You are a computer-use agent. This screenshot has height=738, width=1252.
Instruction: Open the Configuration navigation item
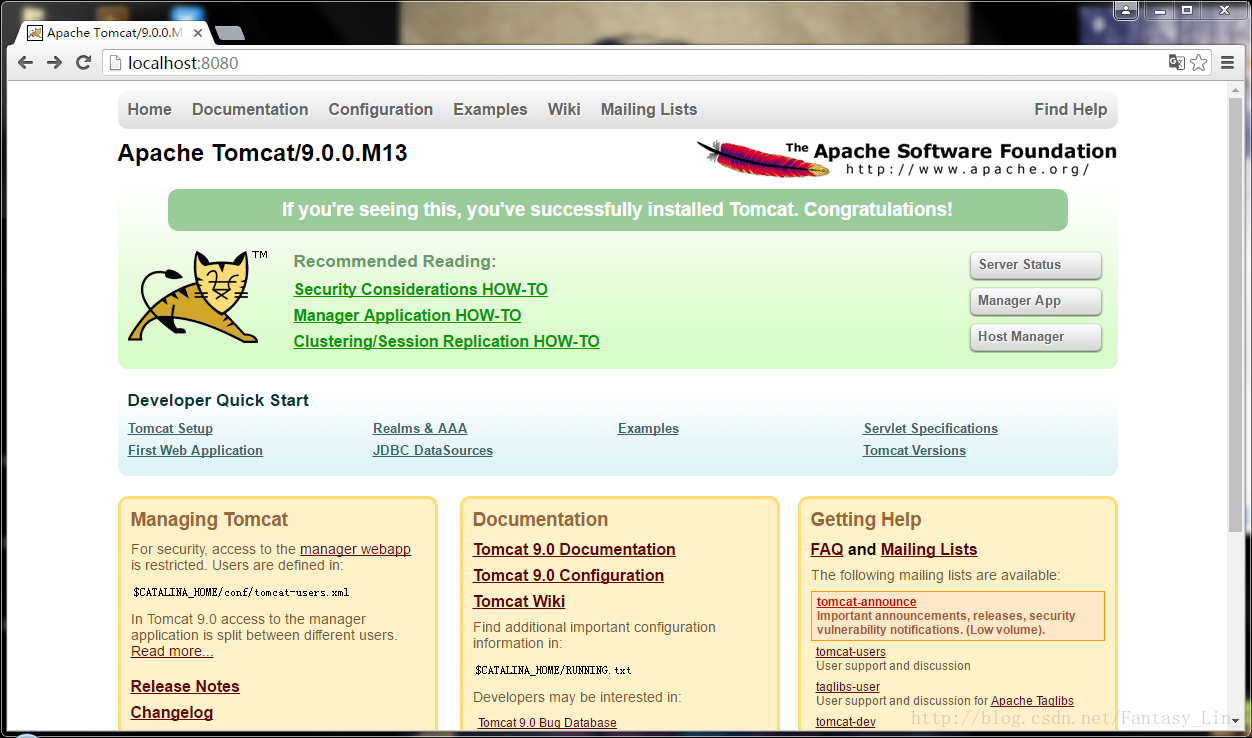pos(381,110)
